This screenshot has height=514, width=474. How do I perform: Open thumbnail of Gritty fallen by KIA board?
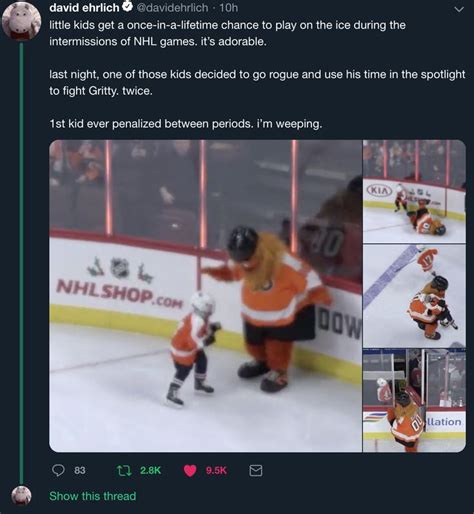(414, 191)
